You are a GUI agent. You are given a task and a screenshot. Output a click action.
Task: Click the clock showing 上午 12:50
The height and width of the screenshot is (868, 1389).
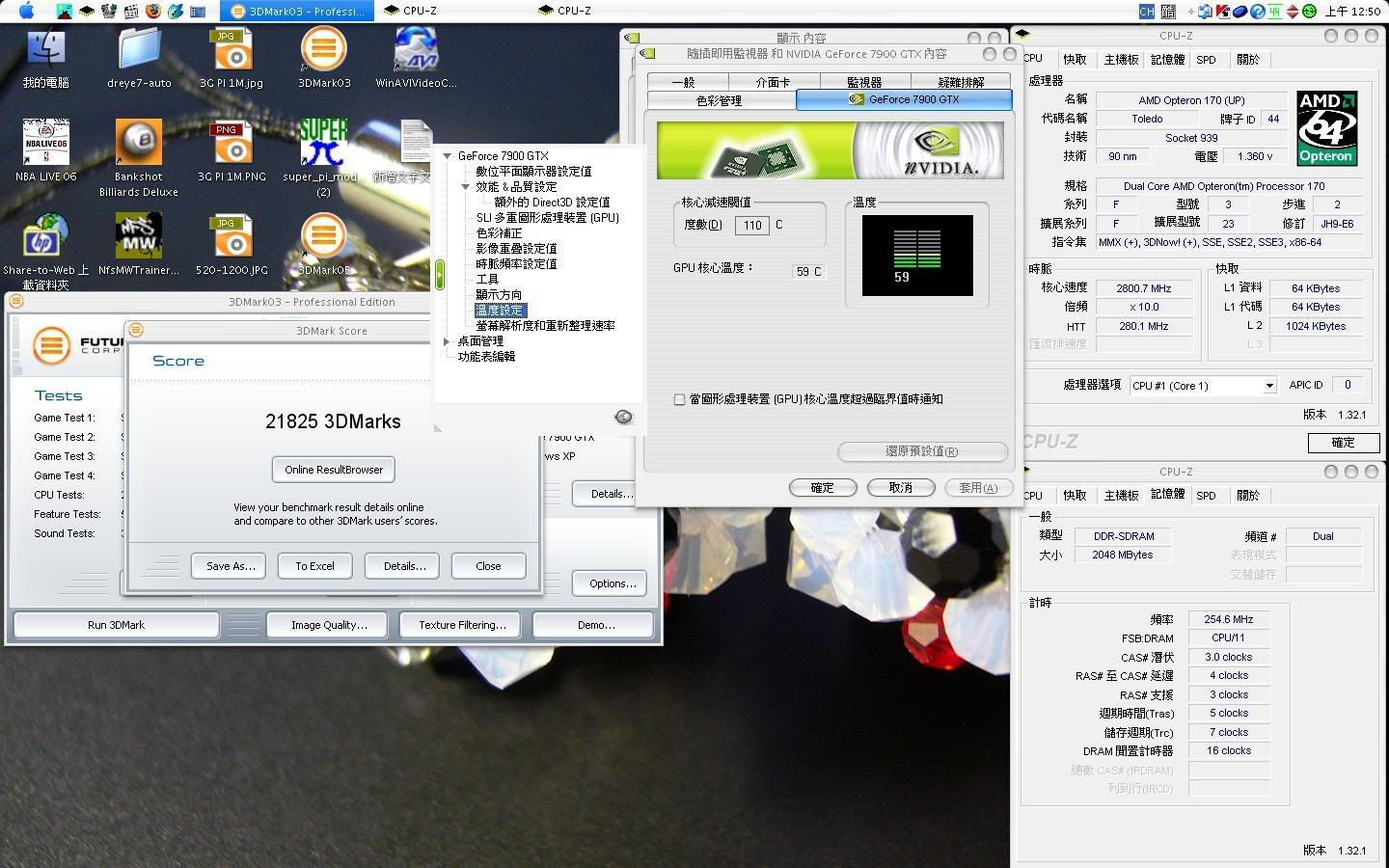tap(1352, 12)
